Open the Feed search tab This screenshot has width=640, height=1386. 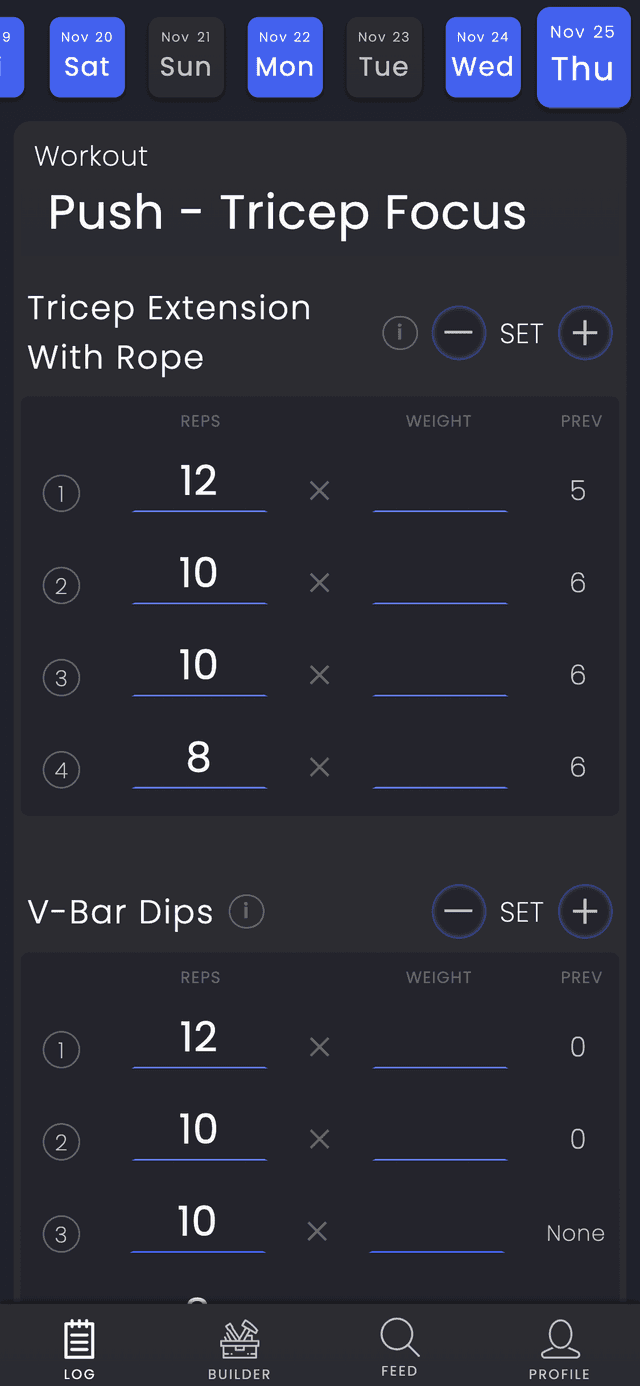click(x=399, y=1347)
